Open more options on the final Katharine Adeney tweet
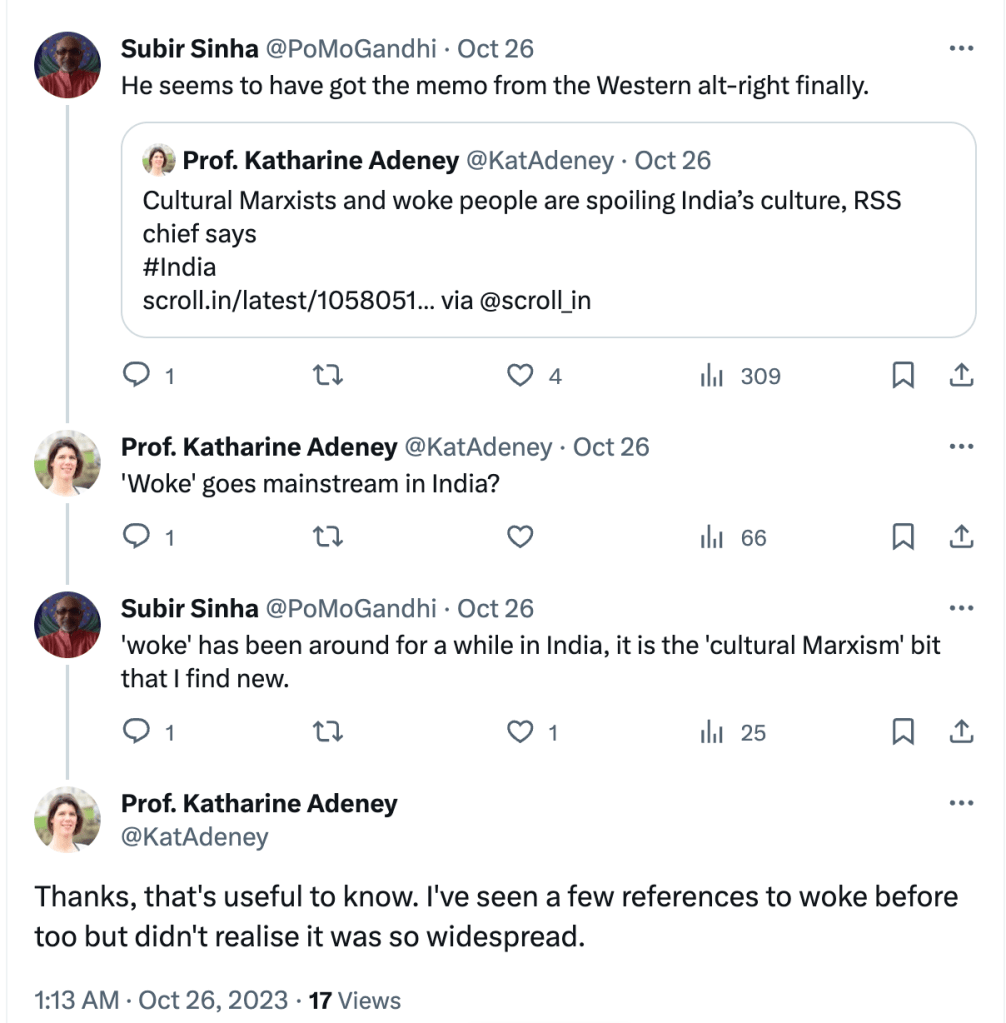 [x=960, y=803]
